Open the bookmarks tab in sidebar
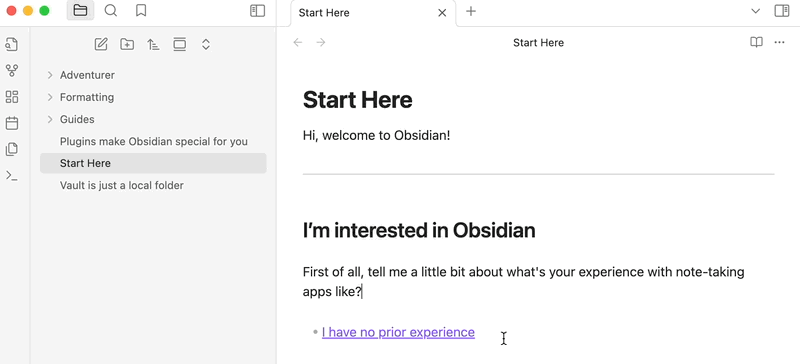The width and height of the screenshot is (800, 364). click(x=141, y=11)
